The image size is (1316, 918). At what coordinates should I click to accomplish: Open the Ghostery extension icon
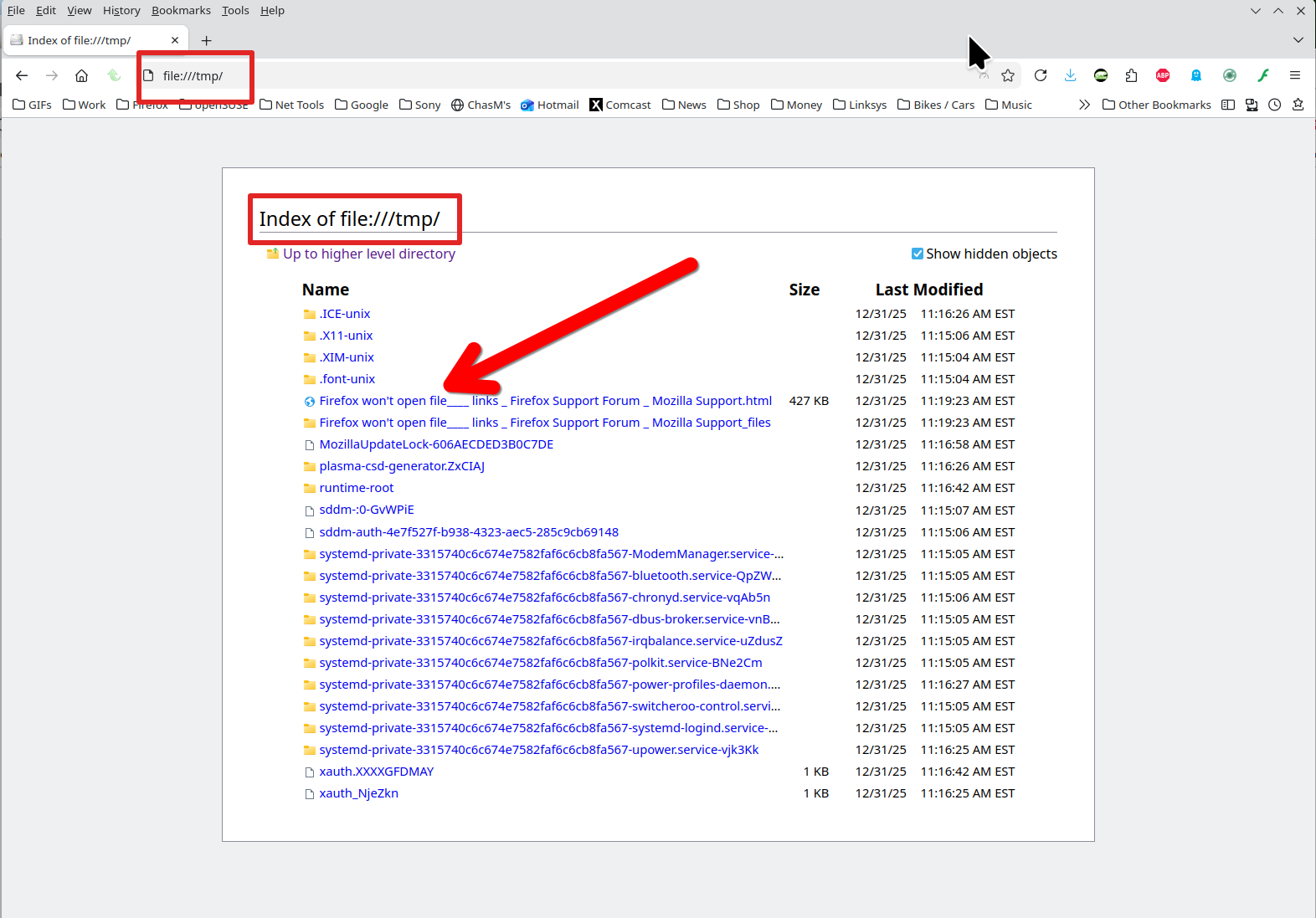tap(1196, 75)
